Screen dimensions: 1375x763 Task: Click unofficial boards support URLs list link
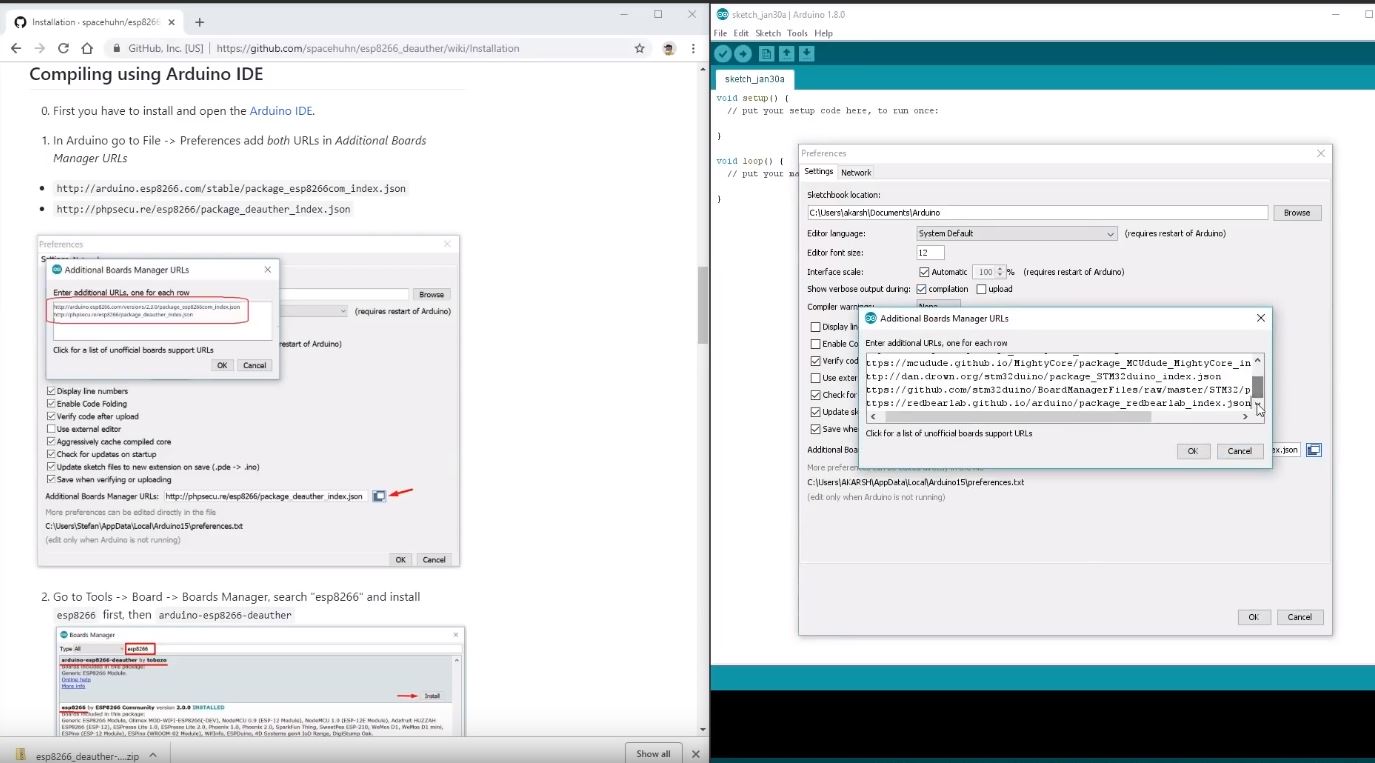(x=948, y=433)
